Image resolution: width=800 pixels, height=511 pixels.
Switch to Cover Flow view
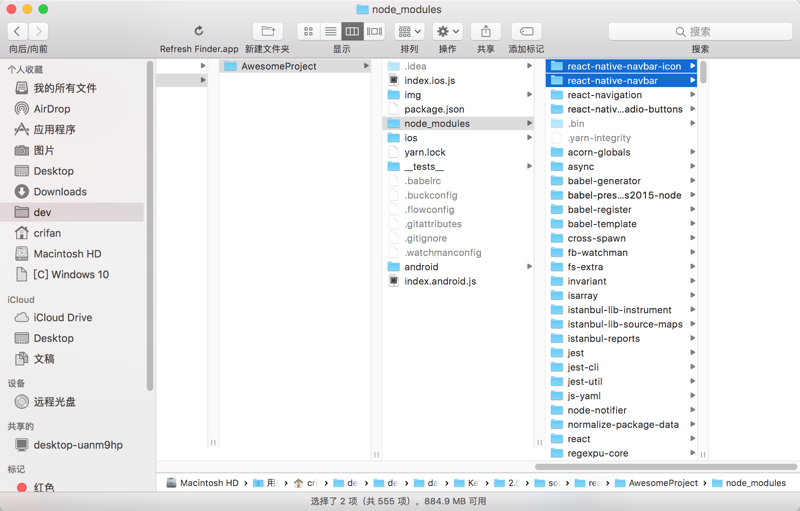tap(374, 32)
